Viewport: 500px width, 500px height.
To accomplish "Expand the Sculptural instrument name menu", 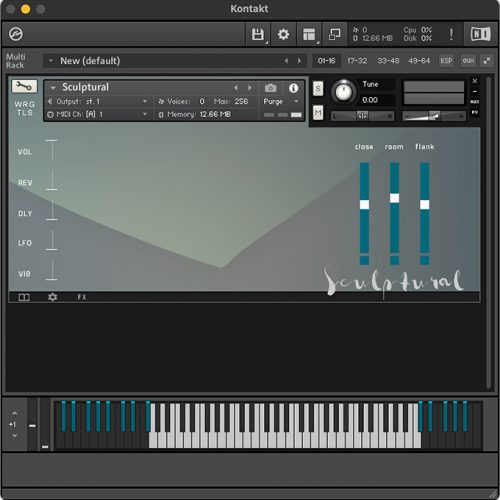I will [53, 88].
